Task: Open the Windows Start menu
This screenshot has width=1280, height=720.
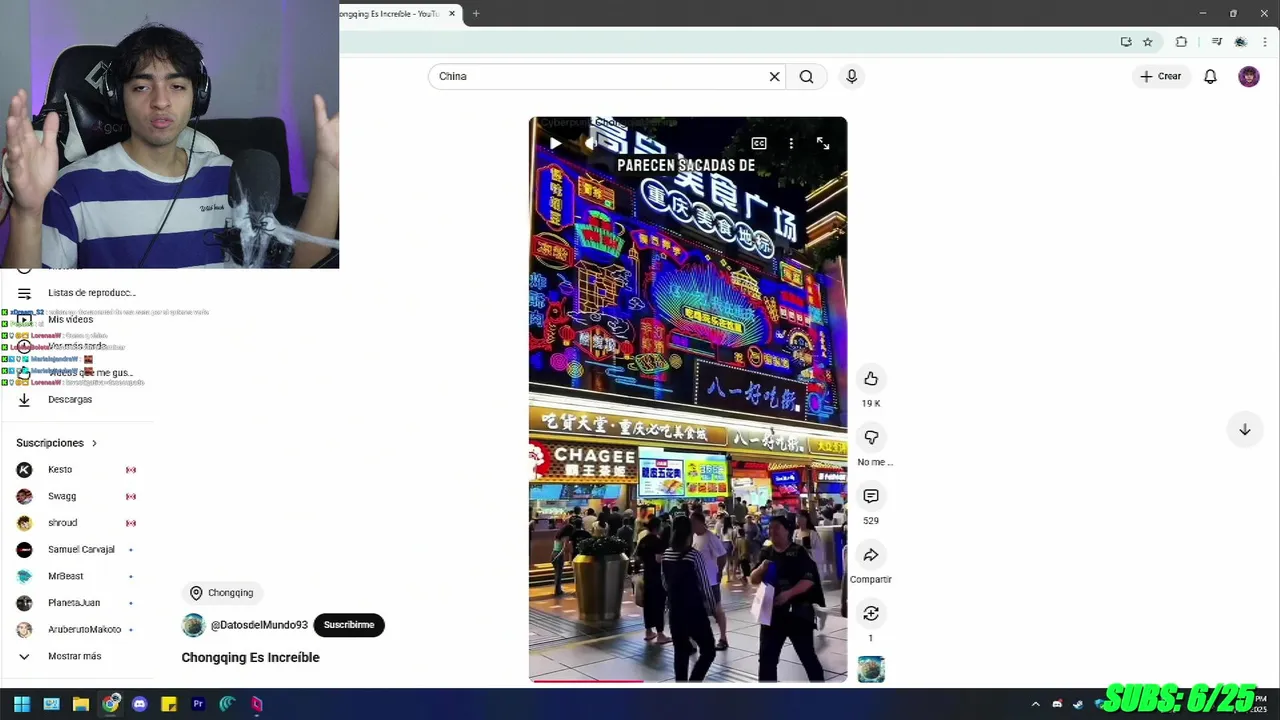Action: [x=22, y=704]
